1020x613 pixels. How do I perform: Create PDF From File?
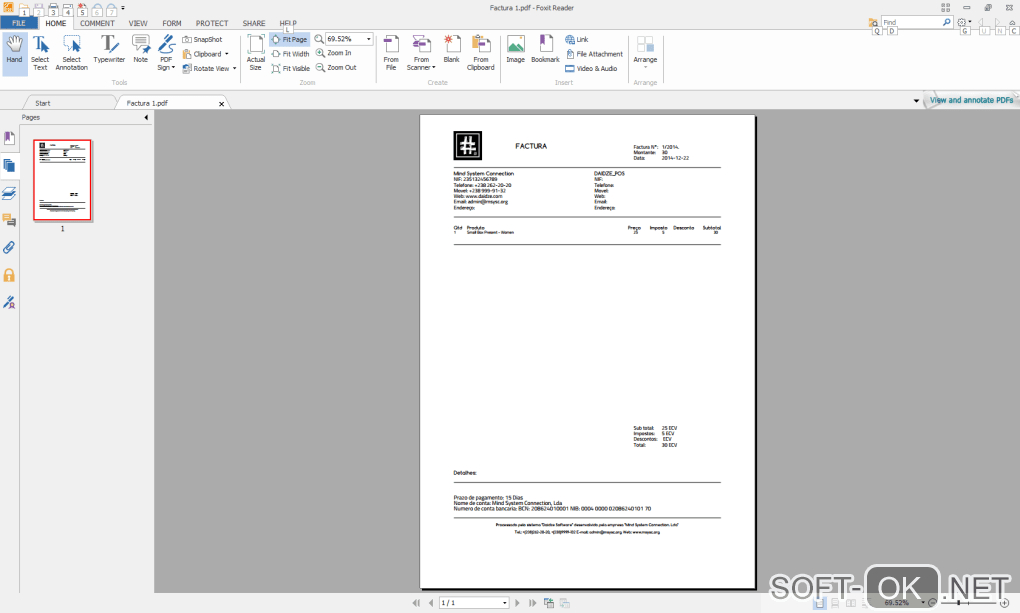tap(391, 53)
